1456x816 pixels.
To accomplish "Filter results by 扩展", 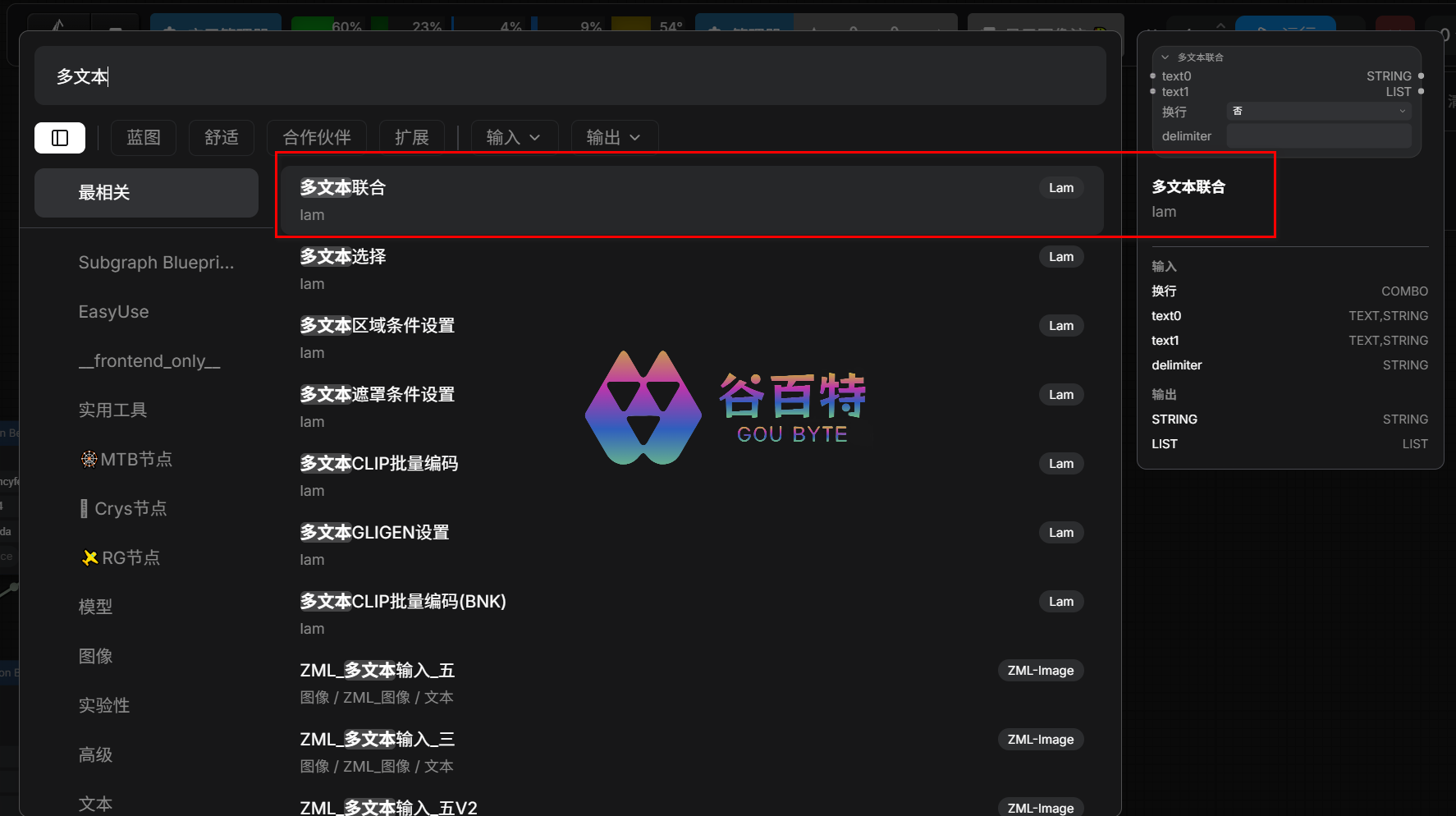I will click(x=412, y=137).
